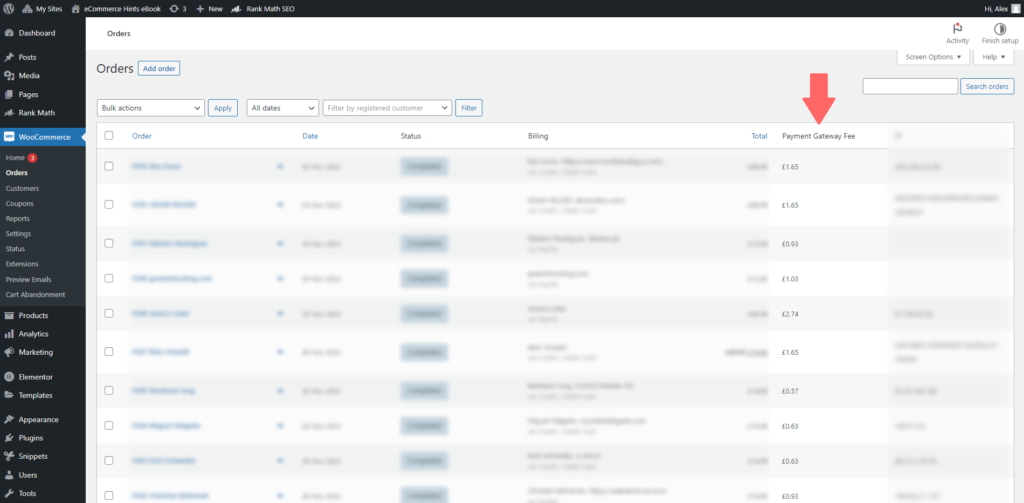Click the Filter button
Screen dimensions: 1024x503
(x=469, y=108)
